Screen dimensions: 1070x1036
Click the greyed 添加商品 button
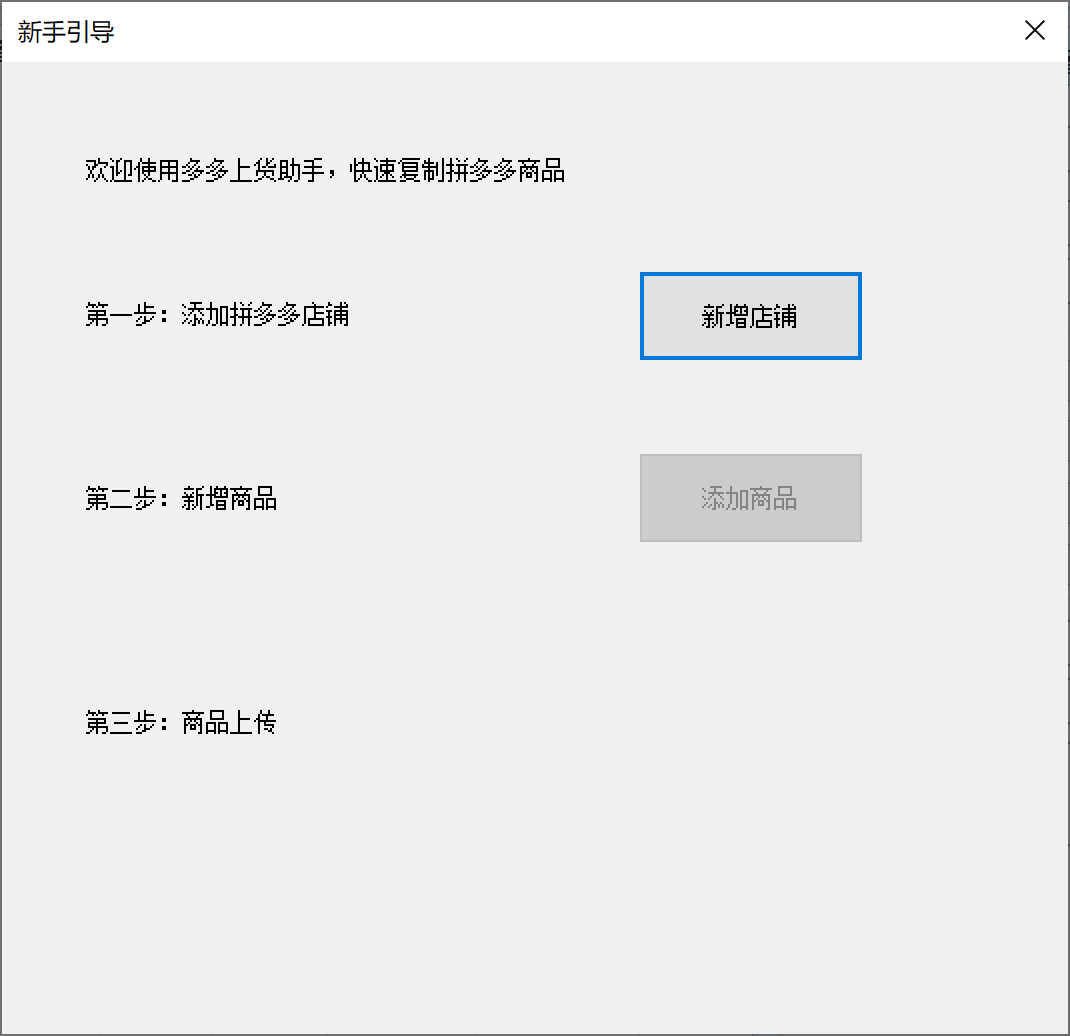pos(751,498)
